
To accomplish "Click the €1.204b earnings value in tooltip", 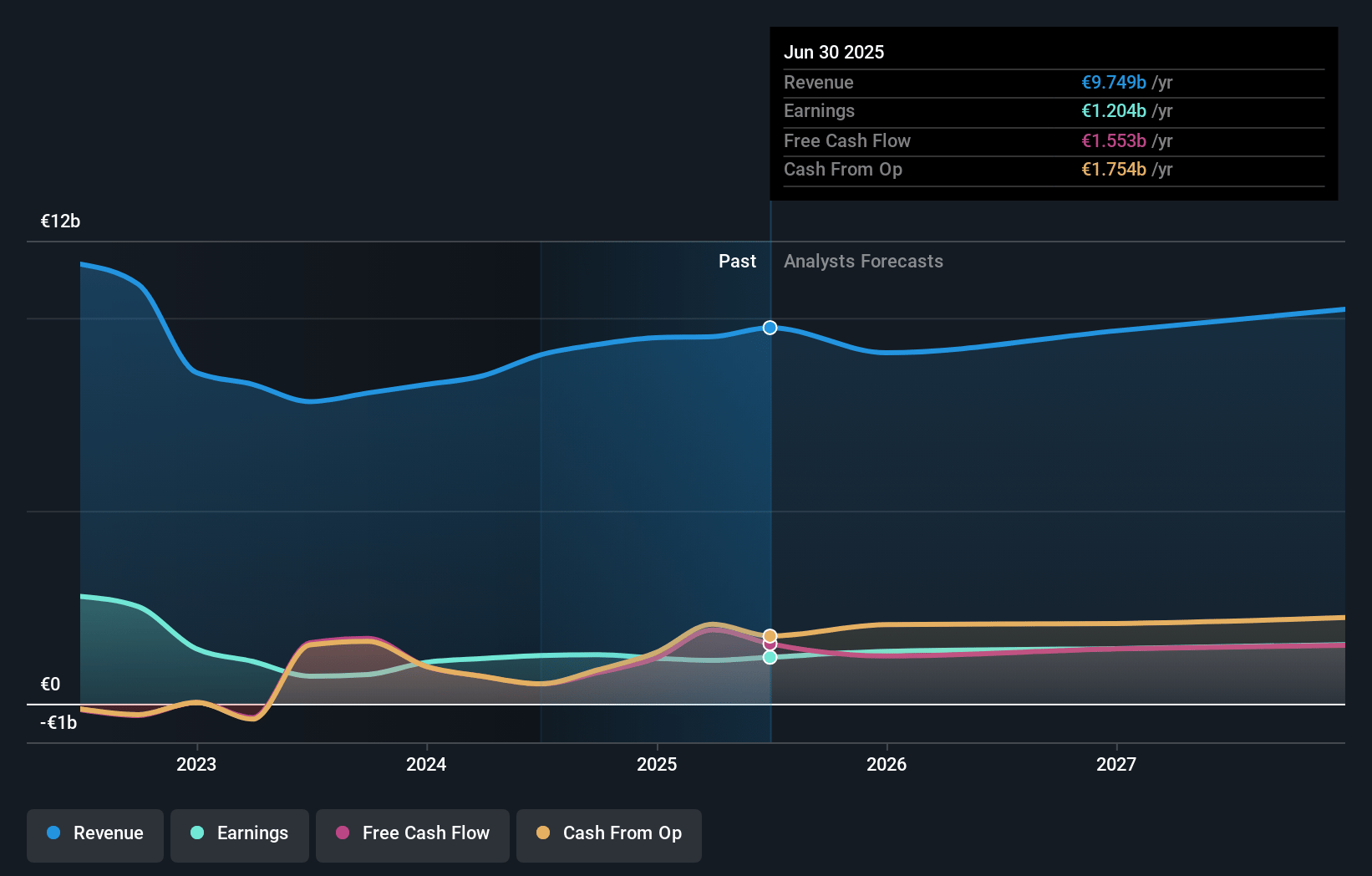I will click(x=1114, y=111).
